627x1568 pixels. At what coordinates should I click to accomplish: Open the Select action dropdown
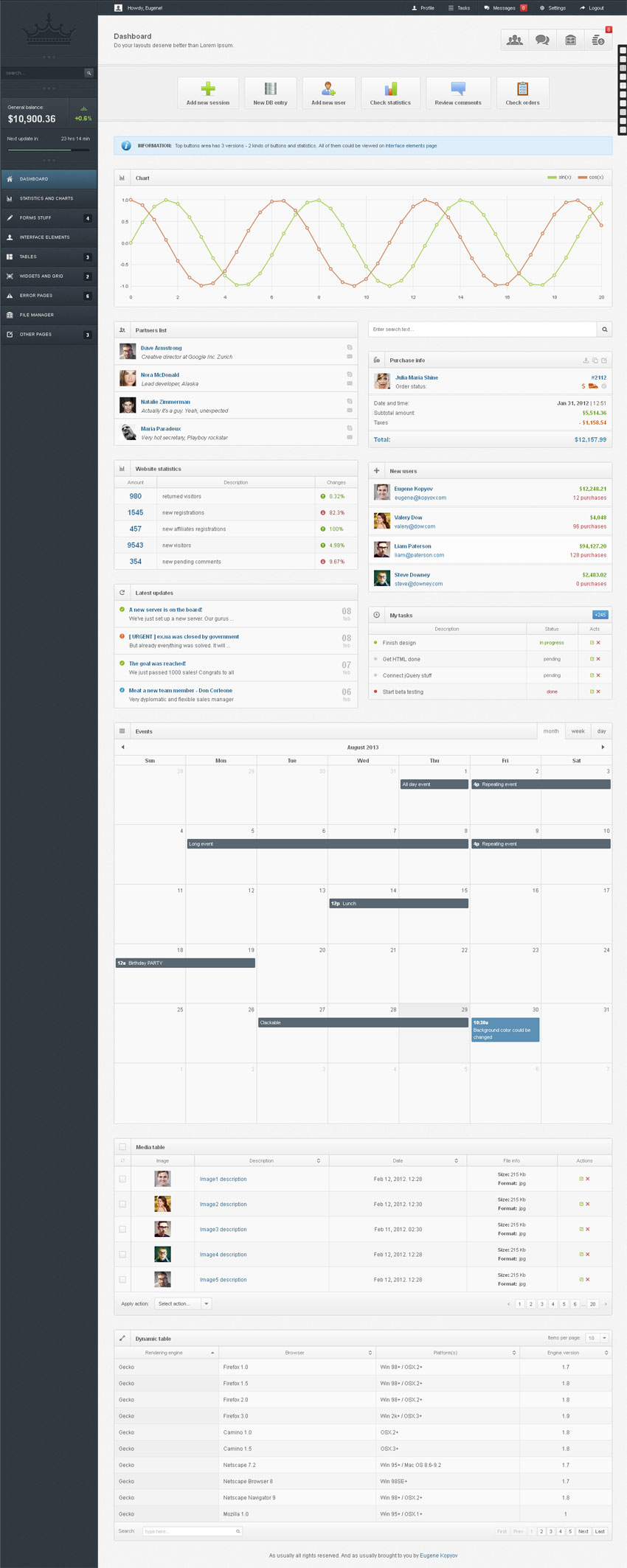[x=183, y=1303]
